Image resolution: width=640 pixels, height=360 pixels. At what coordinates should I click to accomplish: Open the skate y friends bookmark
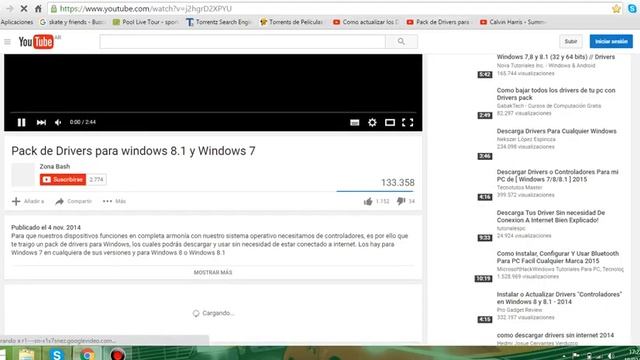[x=73, y=22]
